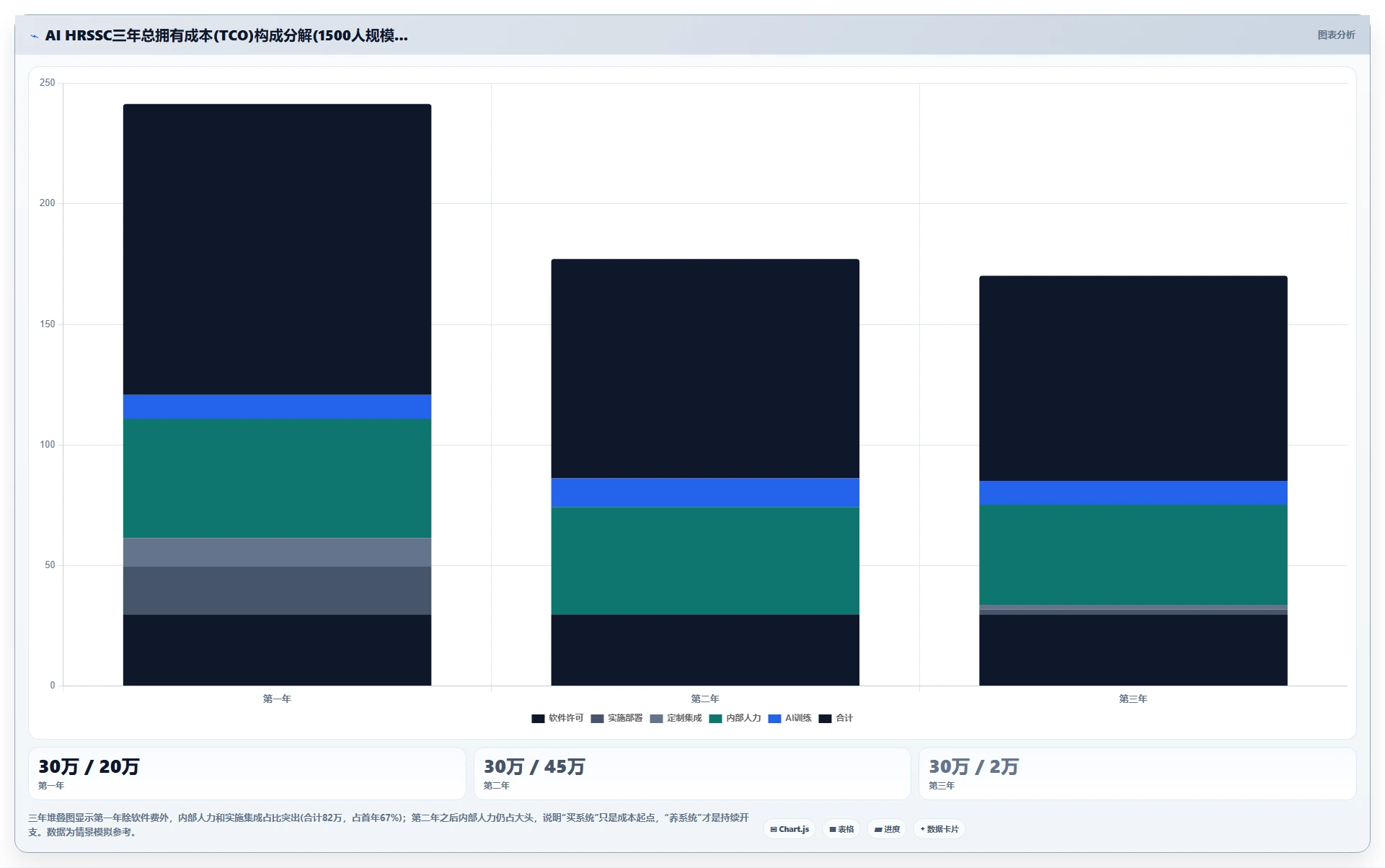Open the 30万 / 20万 第一年 card
1385x868 pixels.
click(x=247, y=773)
